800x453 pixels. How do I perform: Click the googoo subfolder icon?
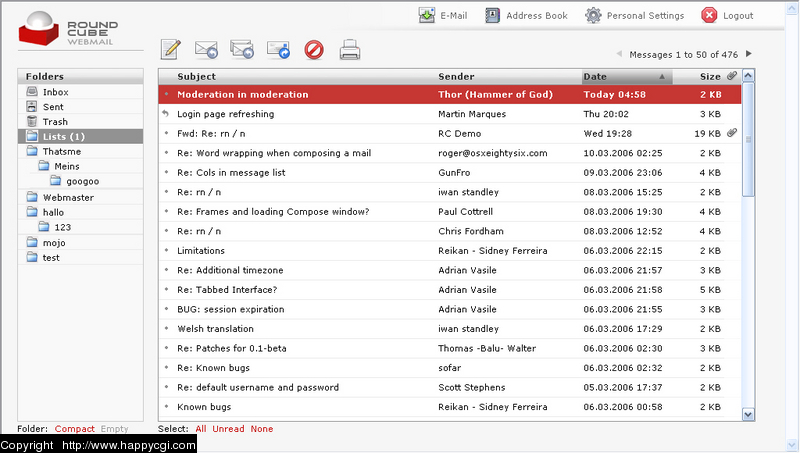pyautogui.click(x=56, y=181)
